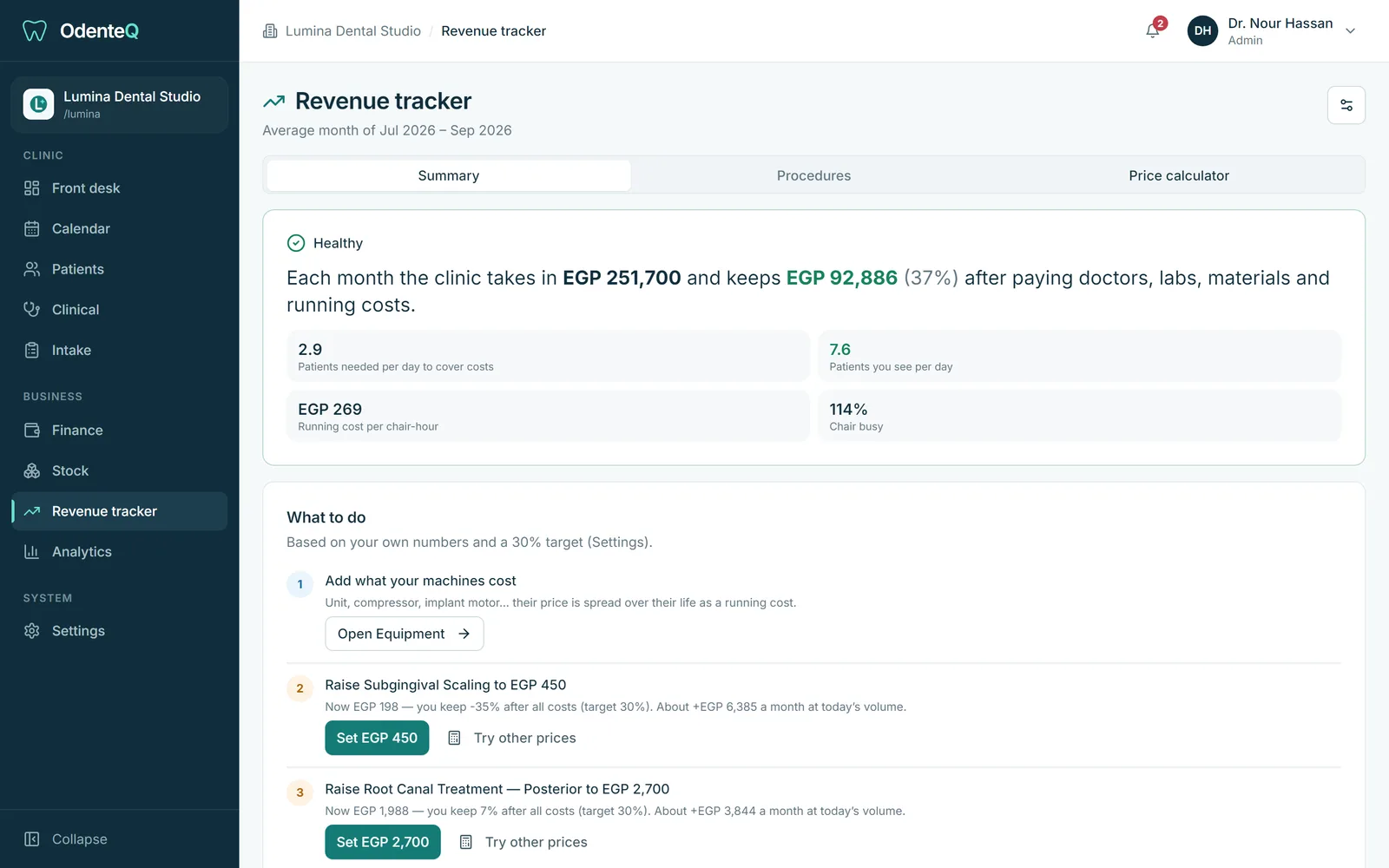The height and width of the screenshot is (868, 1389).
Task: Click the building icon in breadcrumb
Action: tap(270, 31)
